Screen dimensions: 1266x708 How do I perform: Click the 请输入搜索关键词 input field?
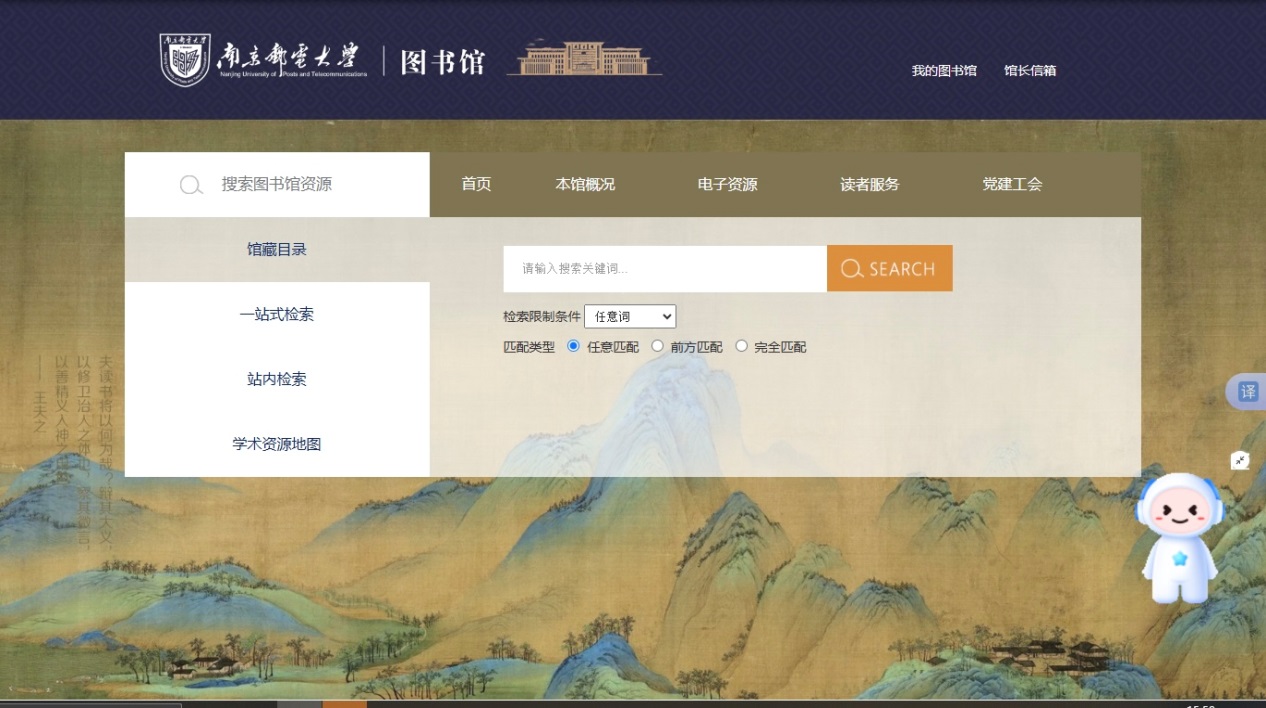[x=665, y=269]
